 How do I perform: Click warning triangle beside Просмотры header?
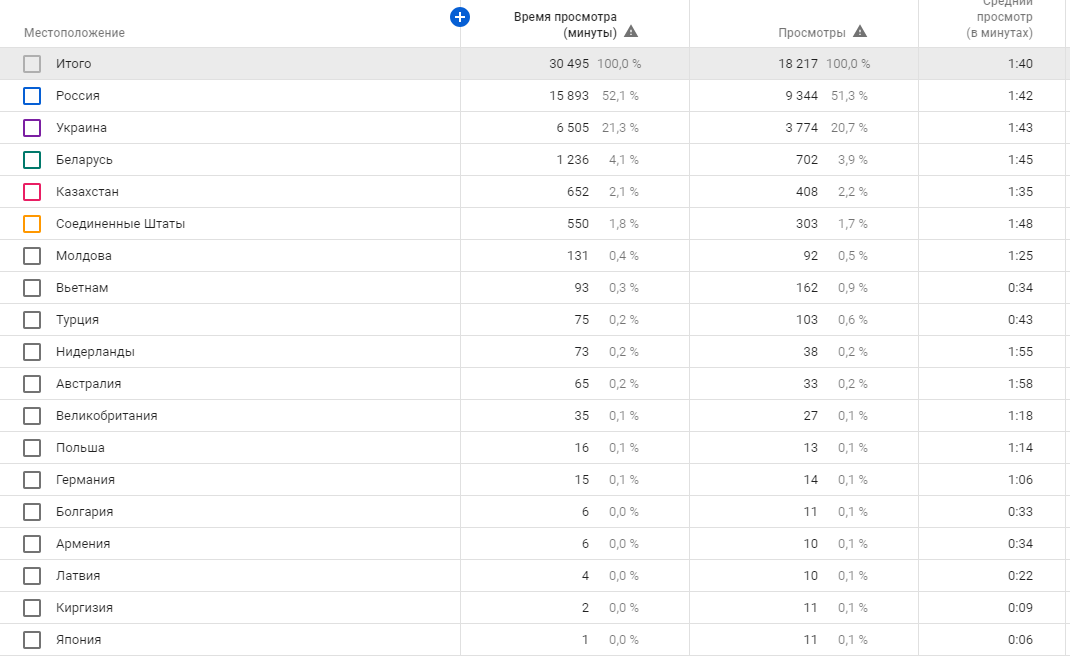[860, 32]
